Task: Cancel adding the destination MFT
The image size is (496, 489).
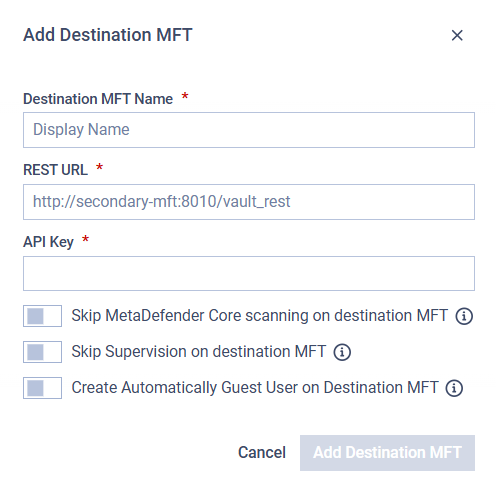Action: (262, 453)
